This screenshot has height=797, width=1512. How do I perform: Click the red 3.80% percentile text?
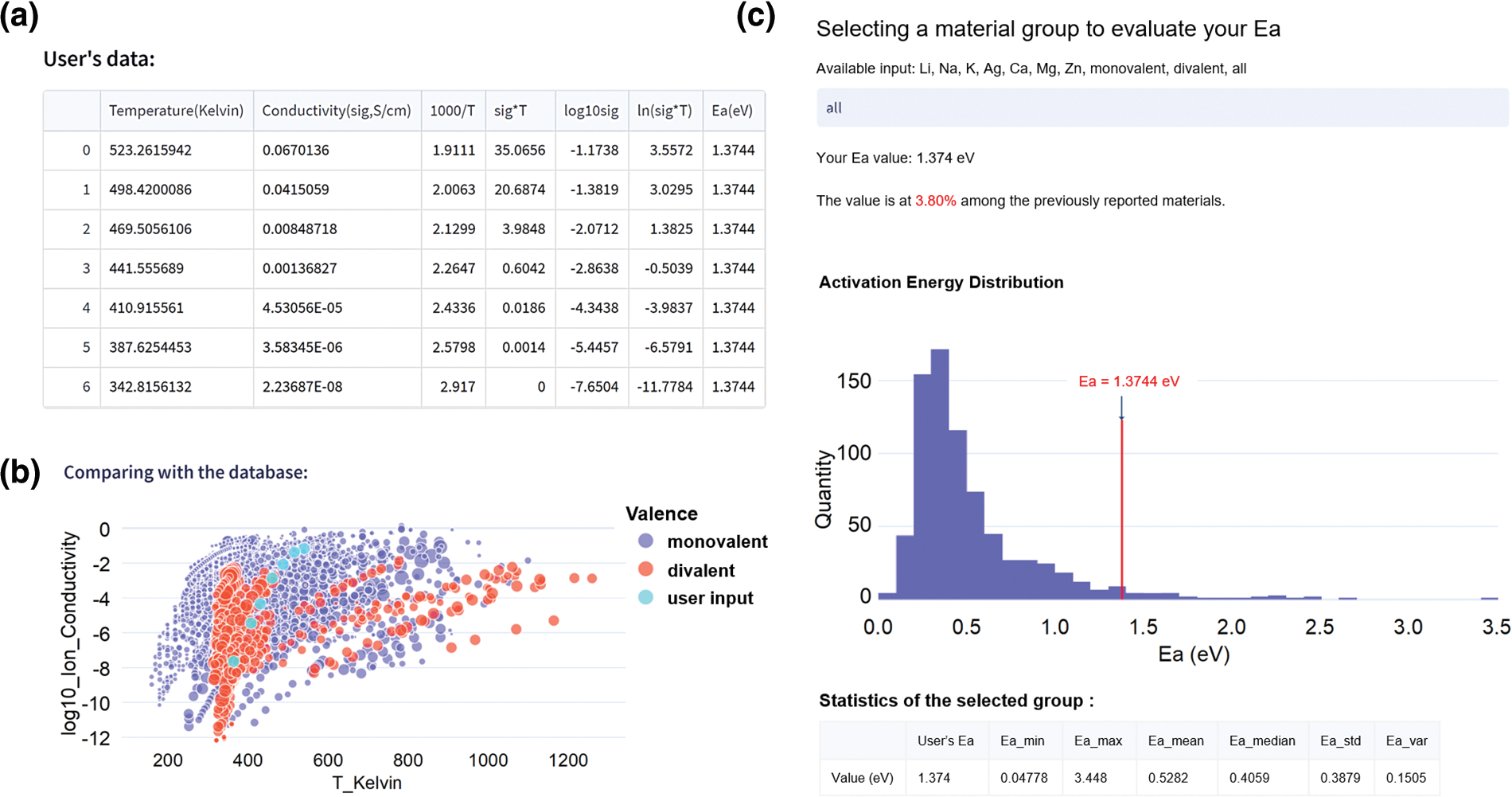tap(935, 201)
